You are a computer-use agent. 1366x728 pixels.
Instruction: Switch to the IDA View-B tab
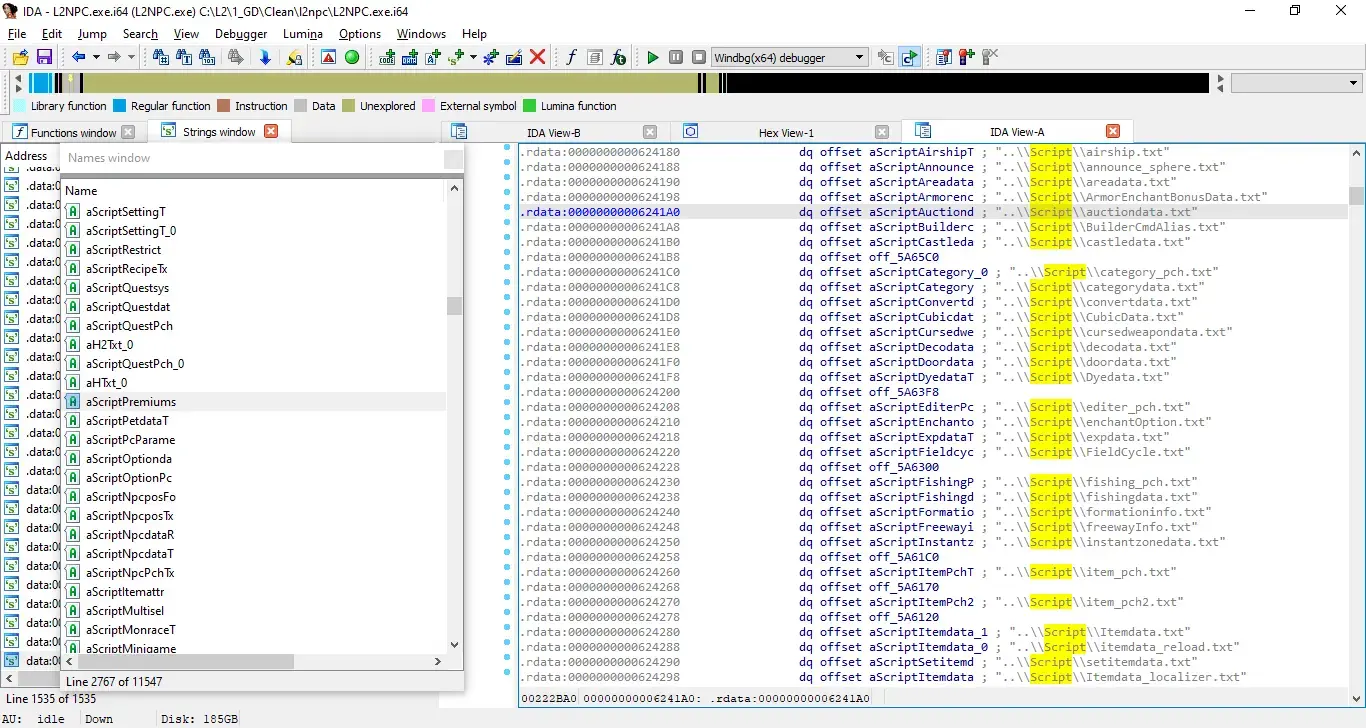(554, 132)
